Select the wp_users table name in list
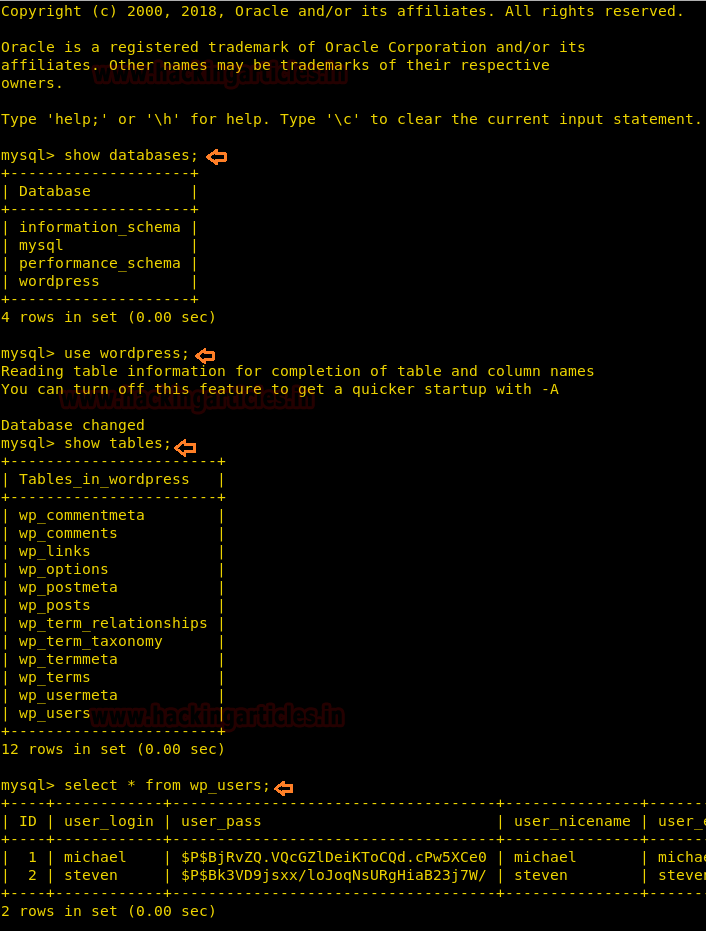Viewport: 706px width, 931px height. pos(54,713)
